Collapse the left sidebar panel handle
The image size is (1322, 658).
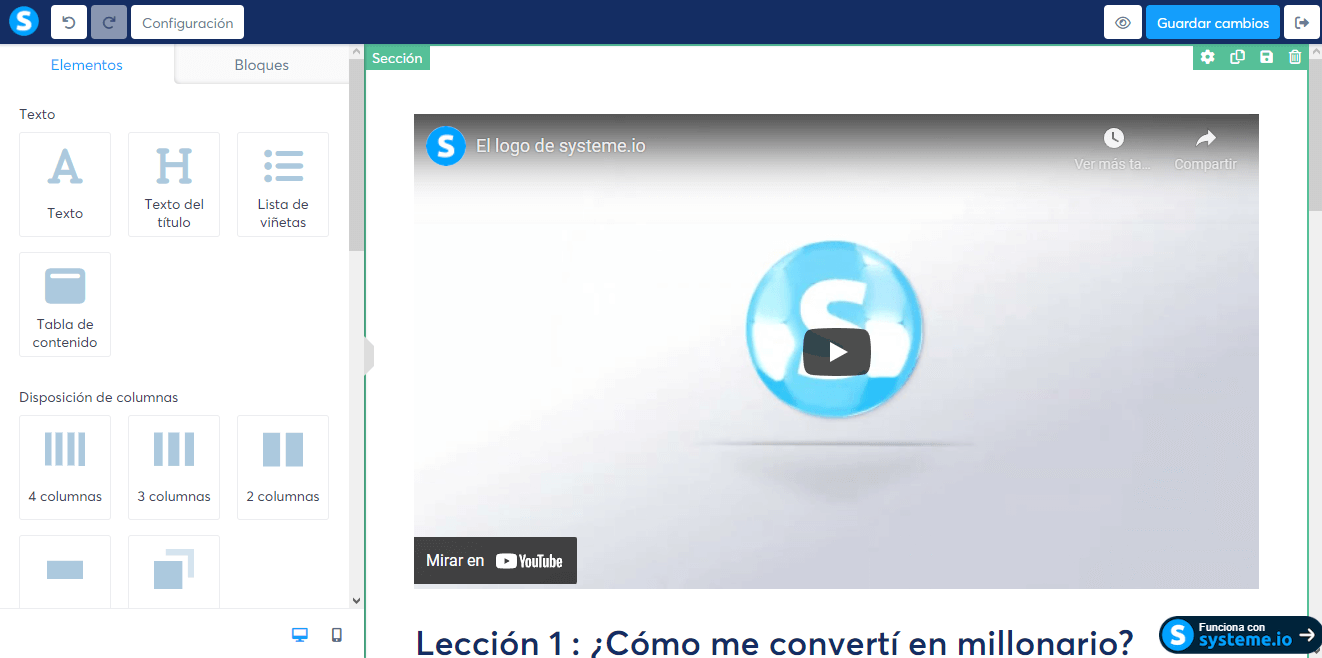click(369, 355)
